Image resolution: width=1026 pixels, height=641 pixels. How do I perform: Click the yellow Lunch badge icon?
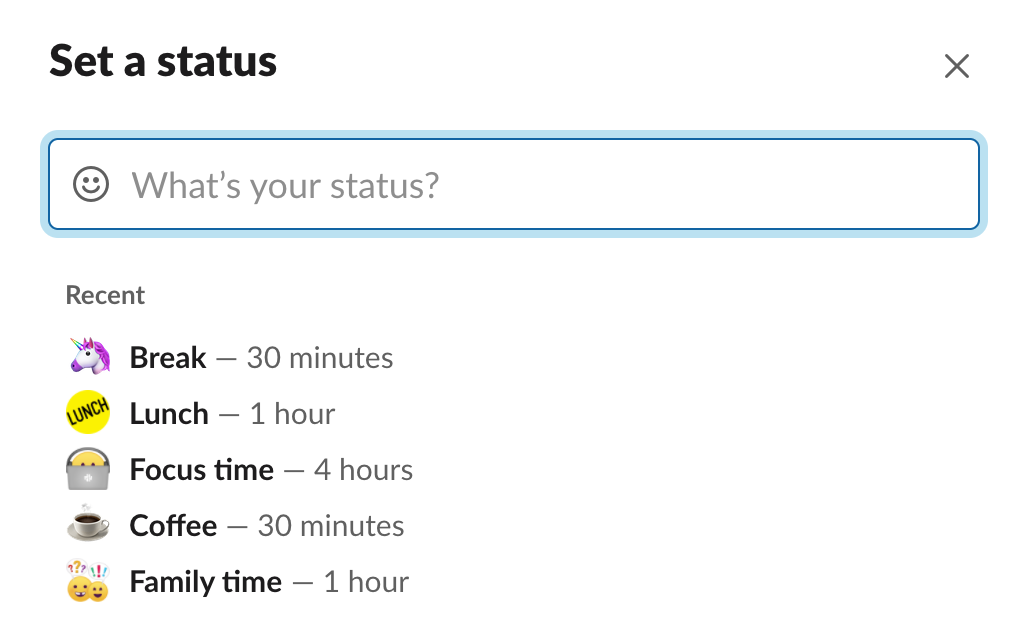(x=88, y=413)
